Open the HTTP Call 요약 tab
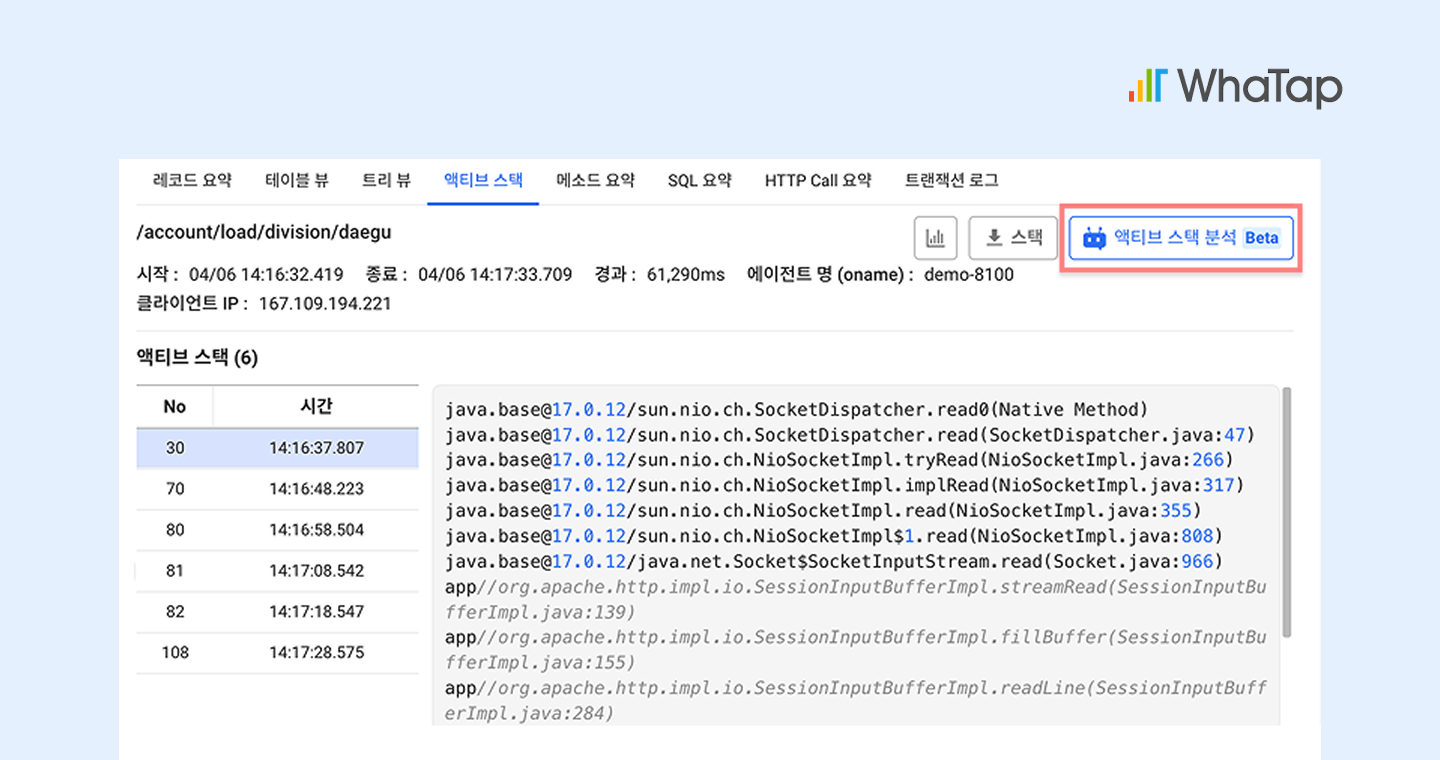1440x760 pixels. 818,180
